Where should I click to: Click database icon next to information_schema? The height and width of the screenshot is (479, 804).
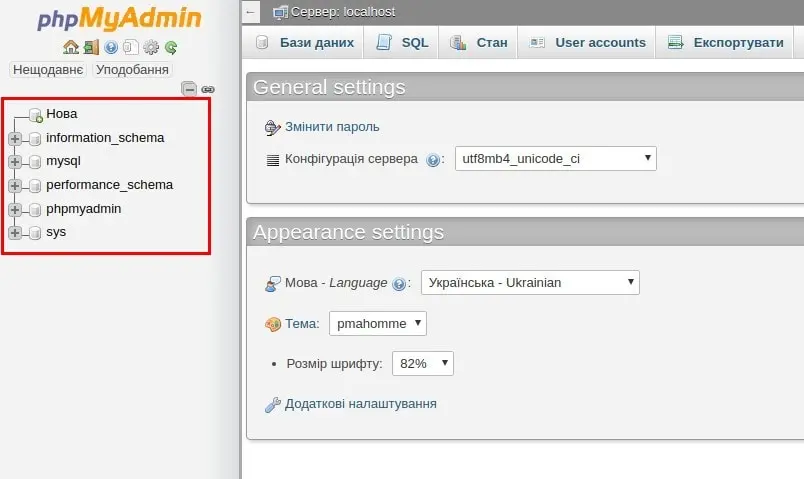click(x=35, y=138)
